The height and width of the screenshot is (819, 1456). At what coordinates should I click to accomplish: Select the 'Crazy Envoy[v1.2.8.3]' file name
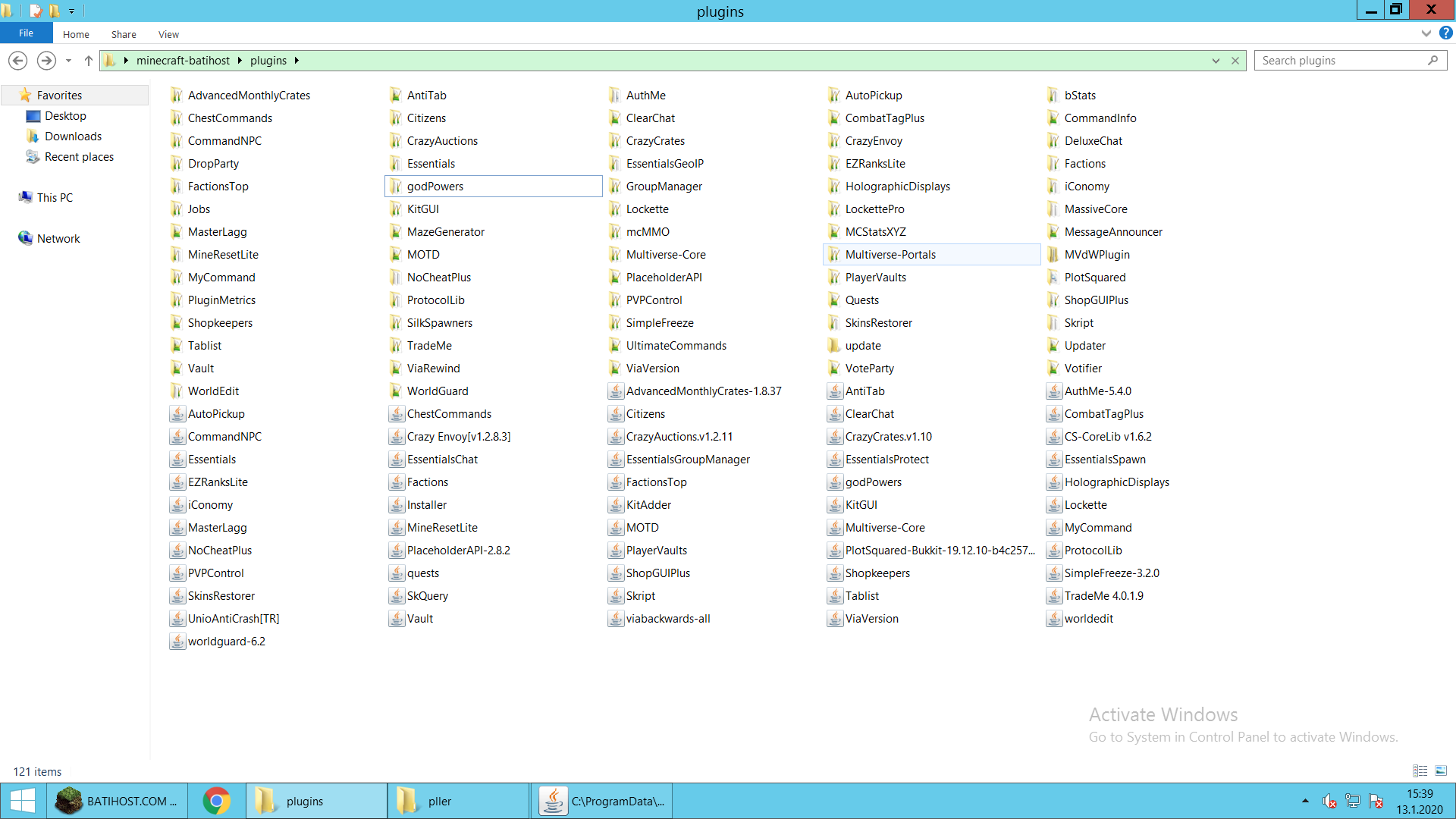(x=459, y=437)
